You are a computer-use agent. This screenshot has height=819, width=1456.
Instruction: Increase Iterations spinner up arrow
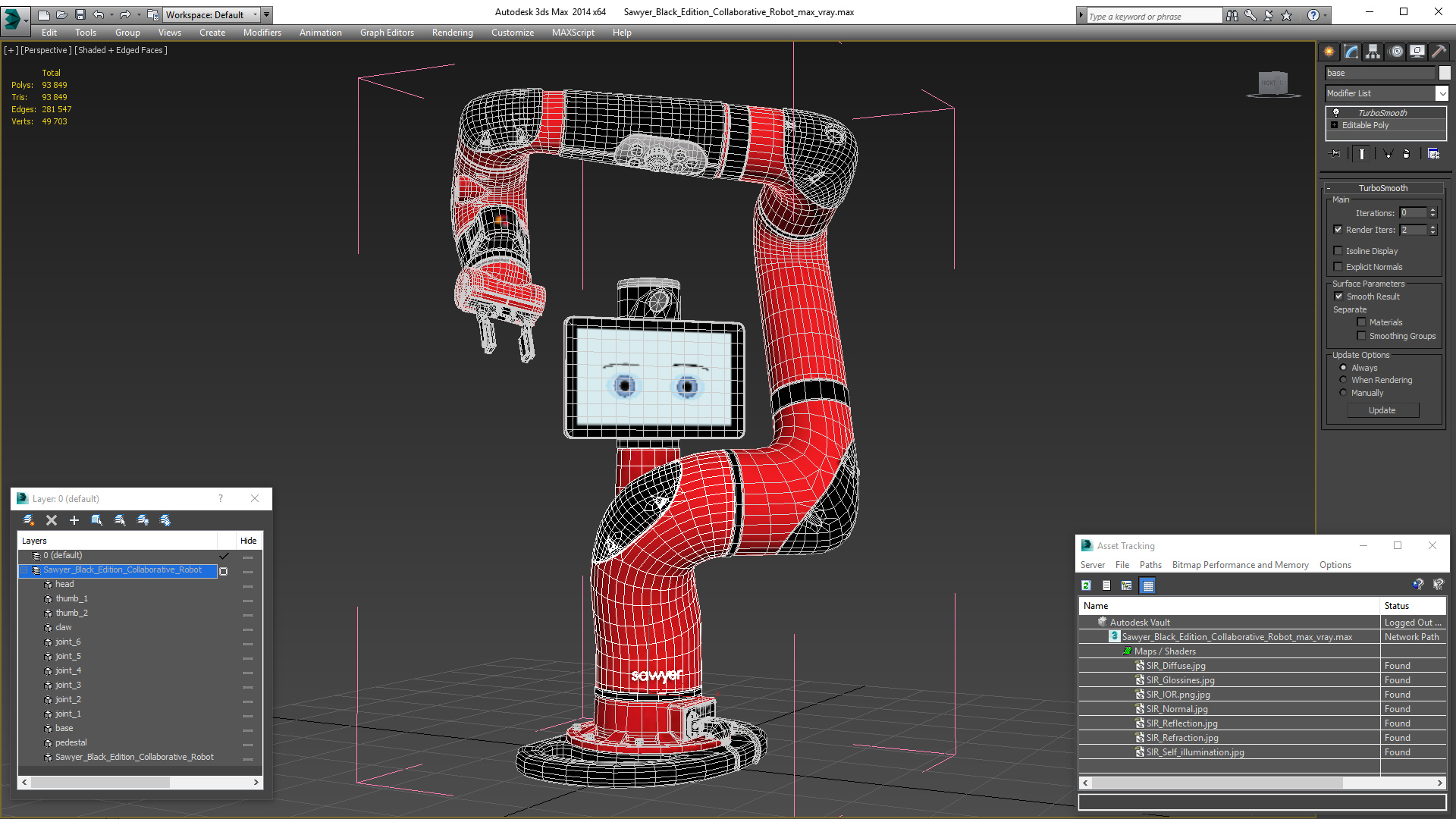tap(1433, 210)
